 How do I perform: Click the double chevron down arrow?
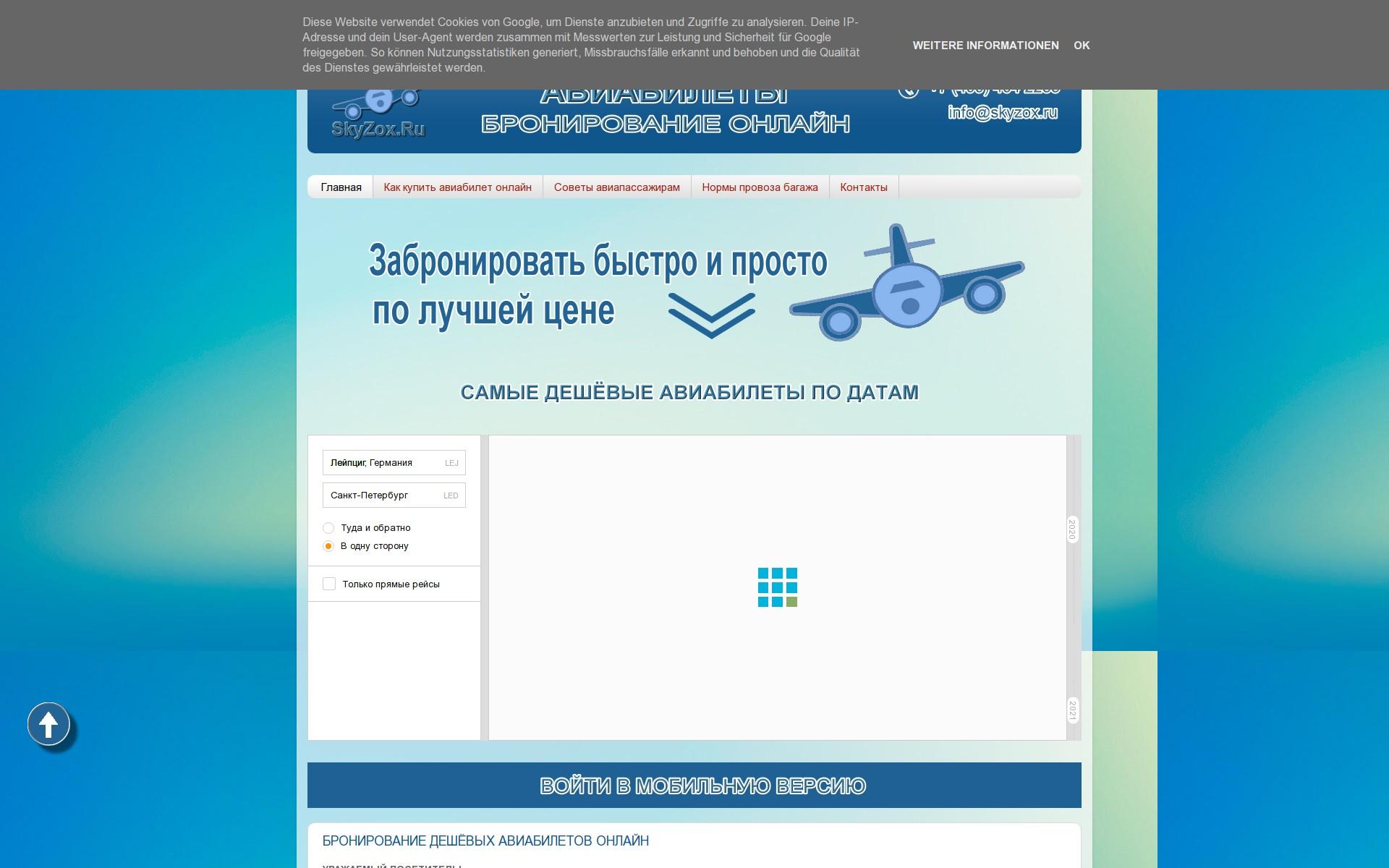click(711, 315)
